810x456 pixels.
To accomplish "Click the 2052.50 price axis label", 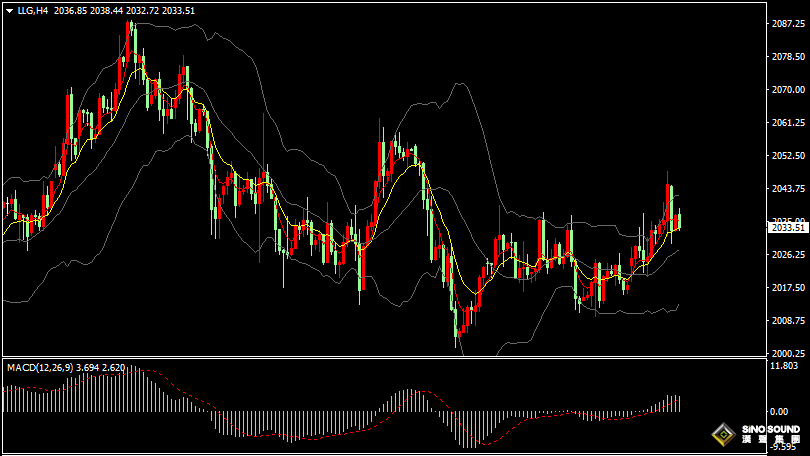I will point(789,156).
